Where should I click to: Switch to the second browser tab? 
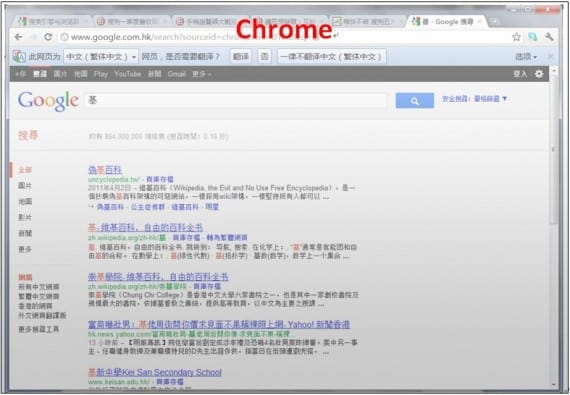pyautogui.click(x=131, y=22)
